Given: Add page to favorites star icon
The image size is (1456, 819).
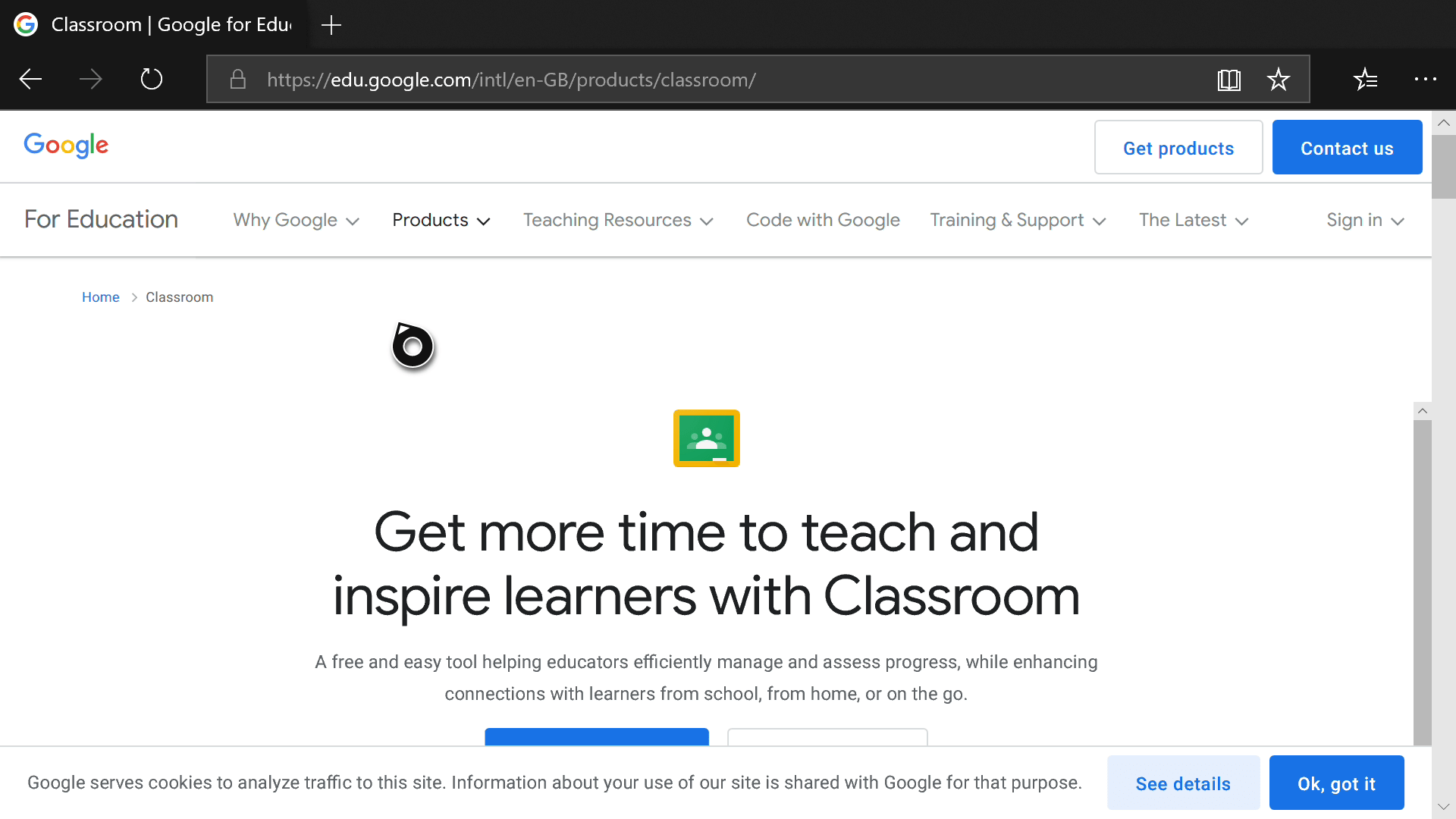Looking at the screenshot, I should coord(1279,79).
